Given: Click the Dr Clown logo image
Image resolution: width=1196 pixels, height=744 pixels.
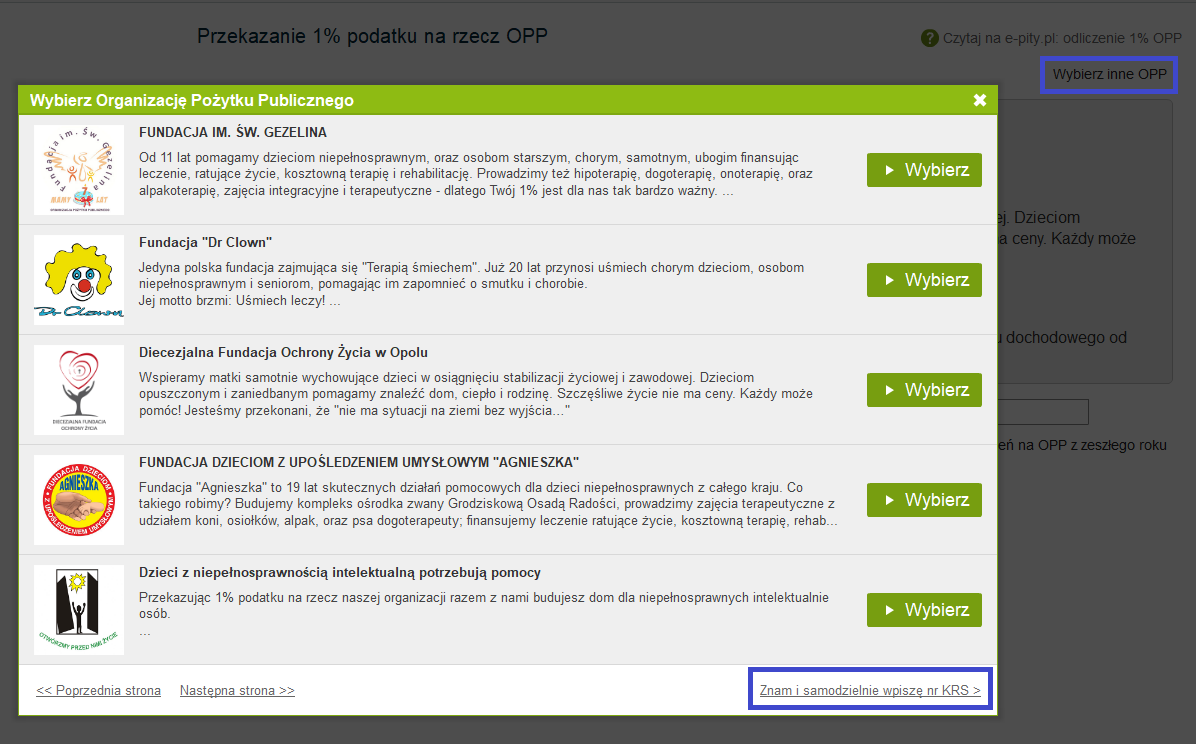Looking at the screenshot, I should [x=79, y=279].
